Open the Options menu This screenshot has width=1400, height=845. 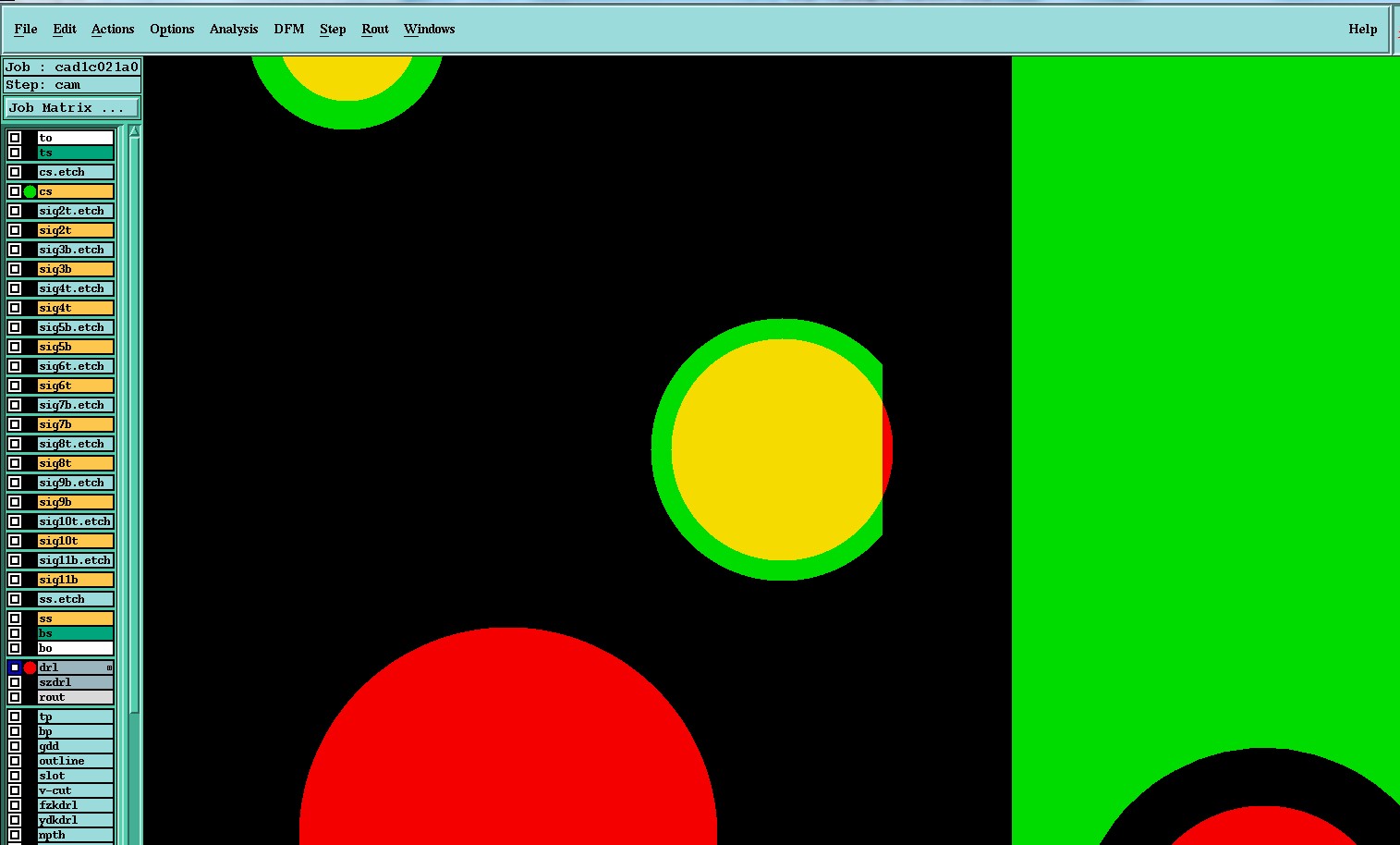pos(172,29)
